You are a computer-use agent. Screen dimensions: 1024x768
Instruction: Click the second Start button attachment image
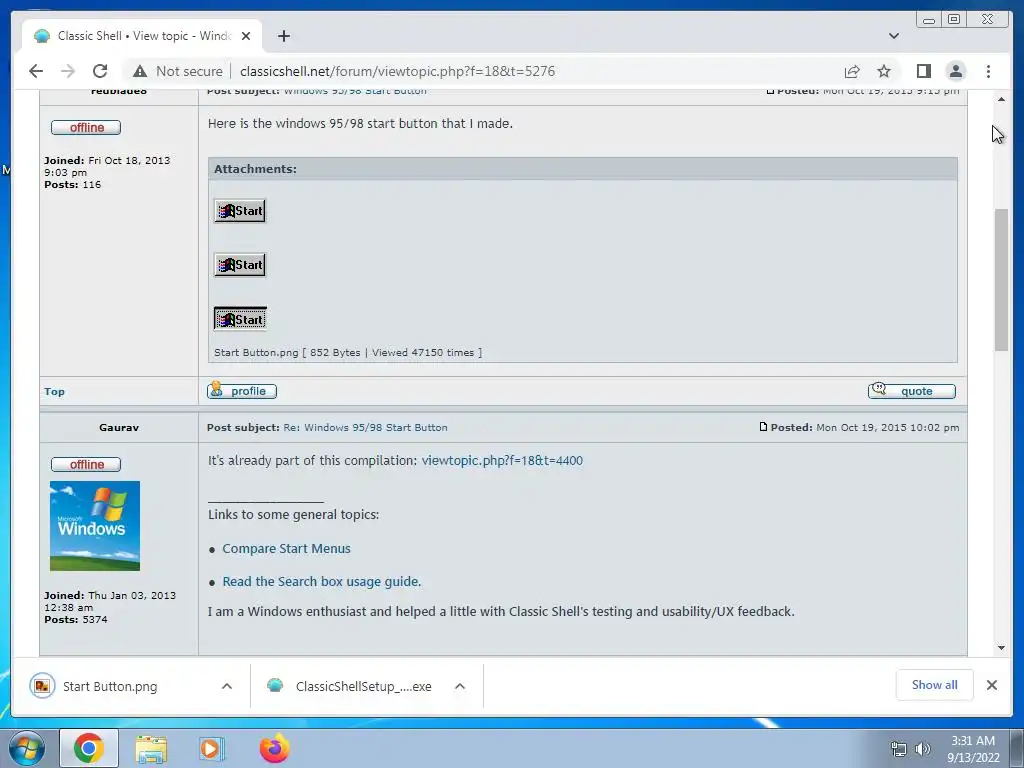pyautogui.click(x=240, y=264)
